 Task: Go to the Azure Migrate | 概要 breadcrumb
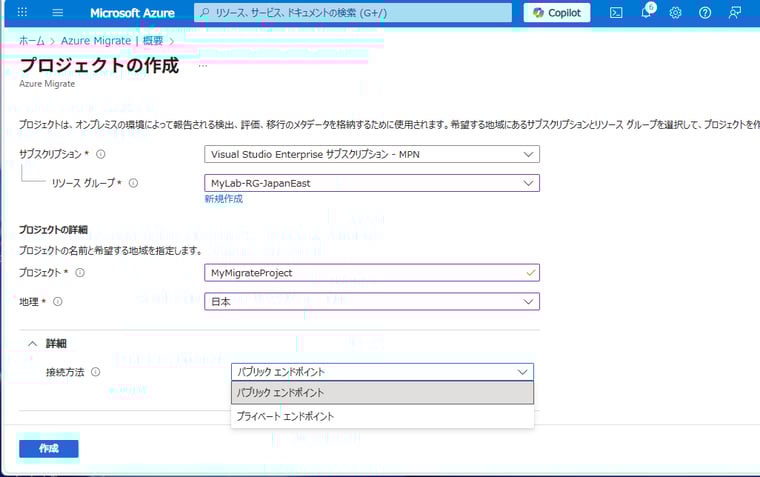tap(111, 41)
